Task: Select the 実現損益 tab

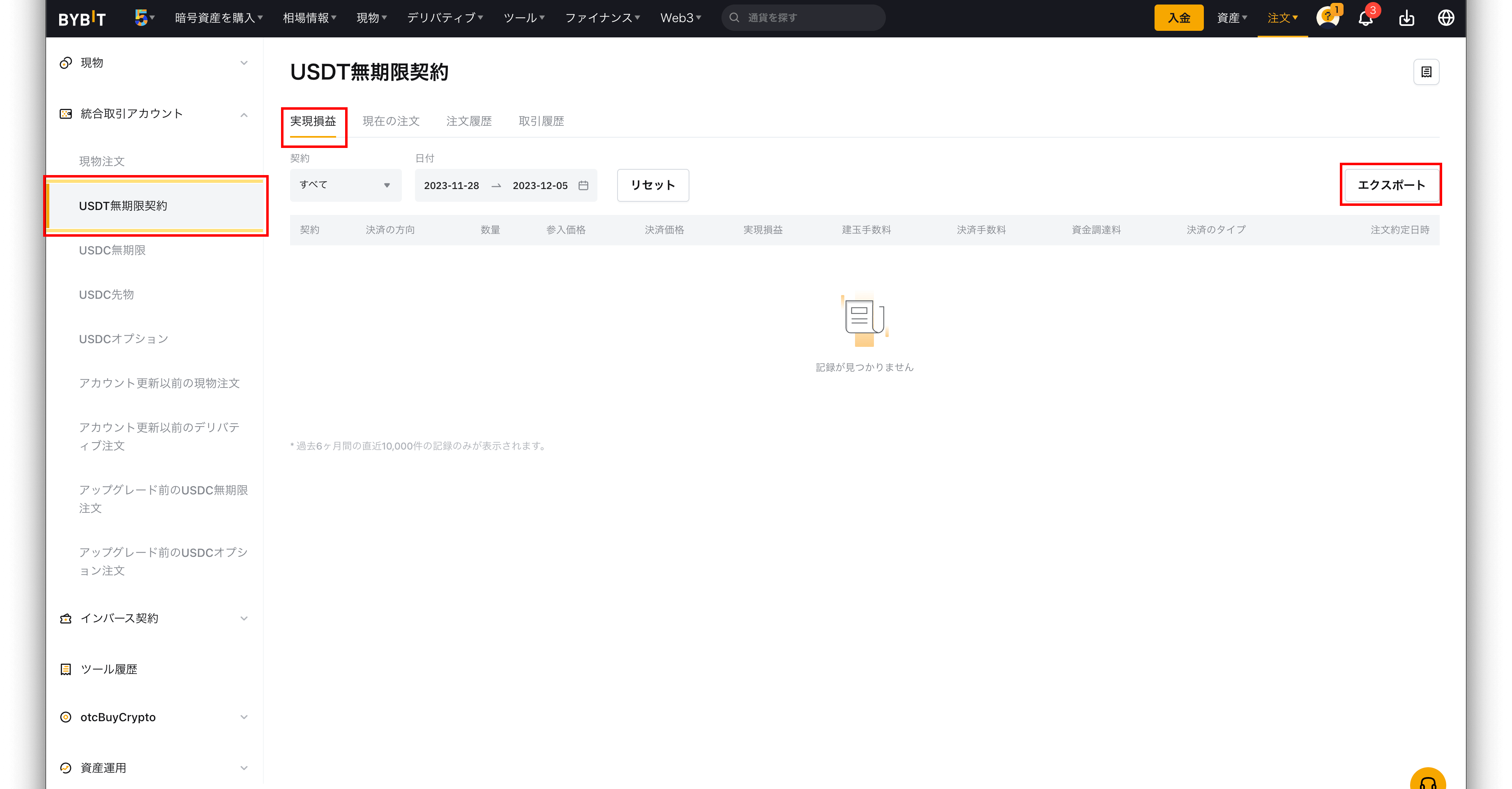Action: [313, 122]
